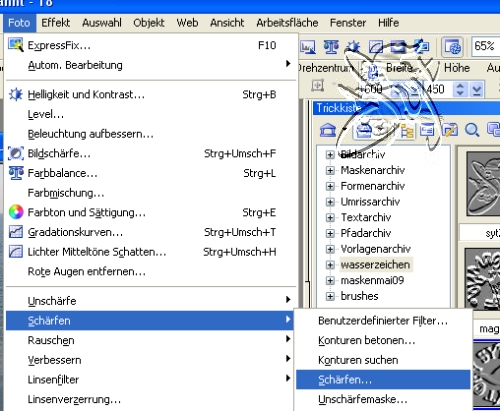Click the ExpressFix icon in menu
Image resolution: width=500 pixels, height=411 pixels.
coord(16,45)
